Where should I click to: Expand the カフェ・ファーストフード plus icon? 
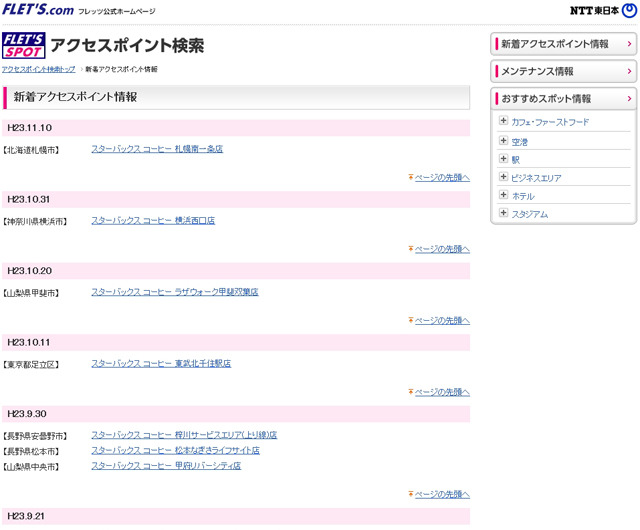[503, 120]
